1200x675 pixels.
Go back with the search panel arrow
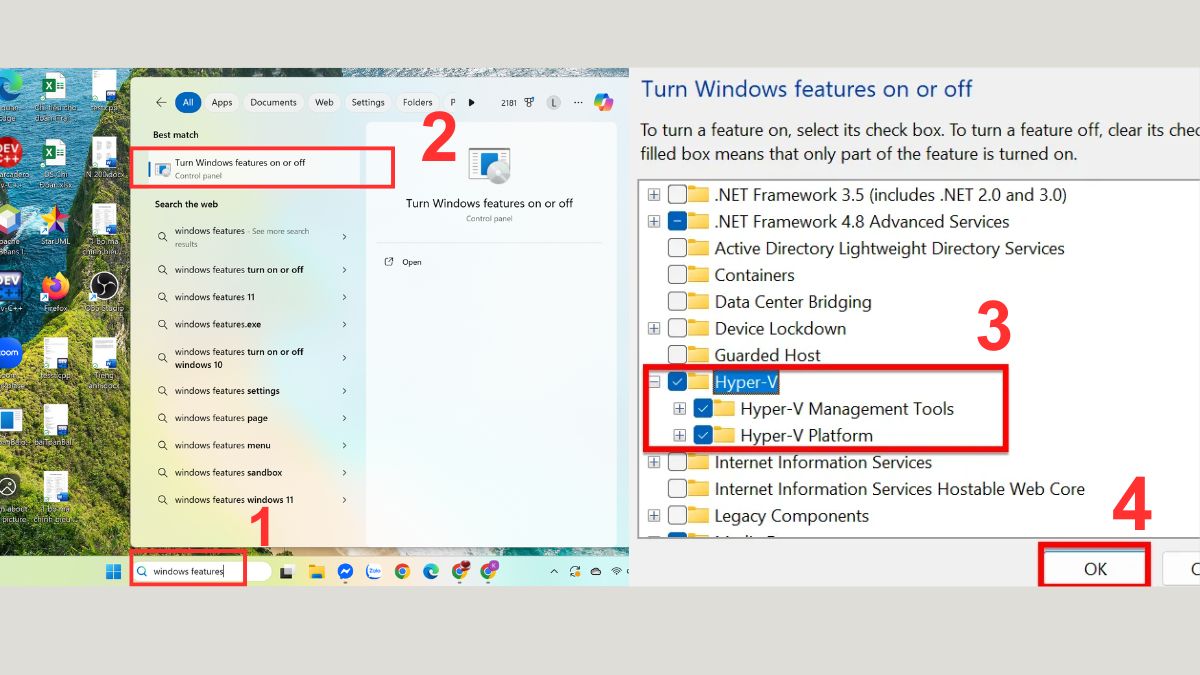160,102
